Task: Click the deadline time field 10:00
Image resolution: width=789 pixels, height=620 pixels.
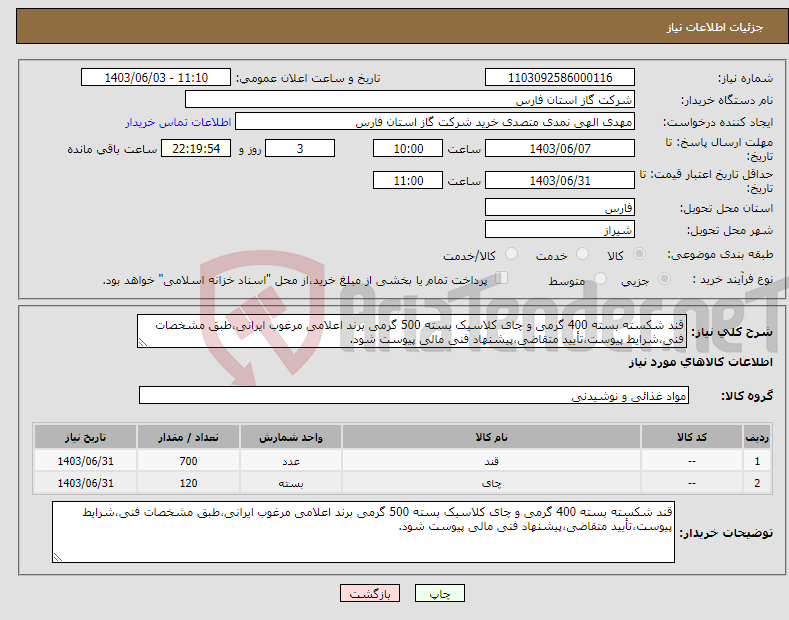Action: pyautogui.click(x=408, y=148)
